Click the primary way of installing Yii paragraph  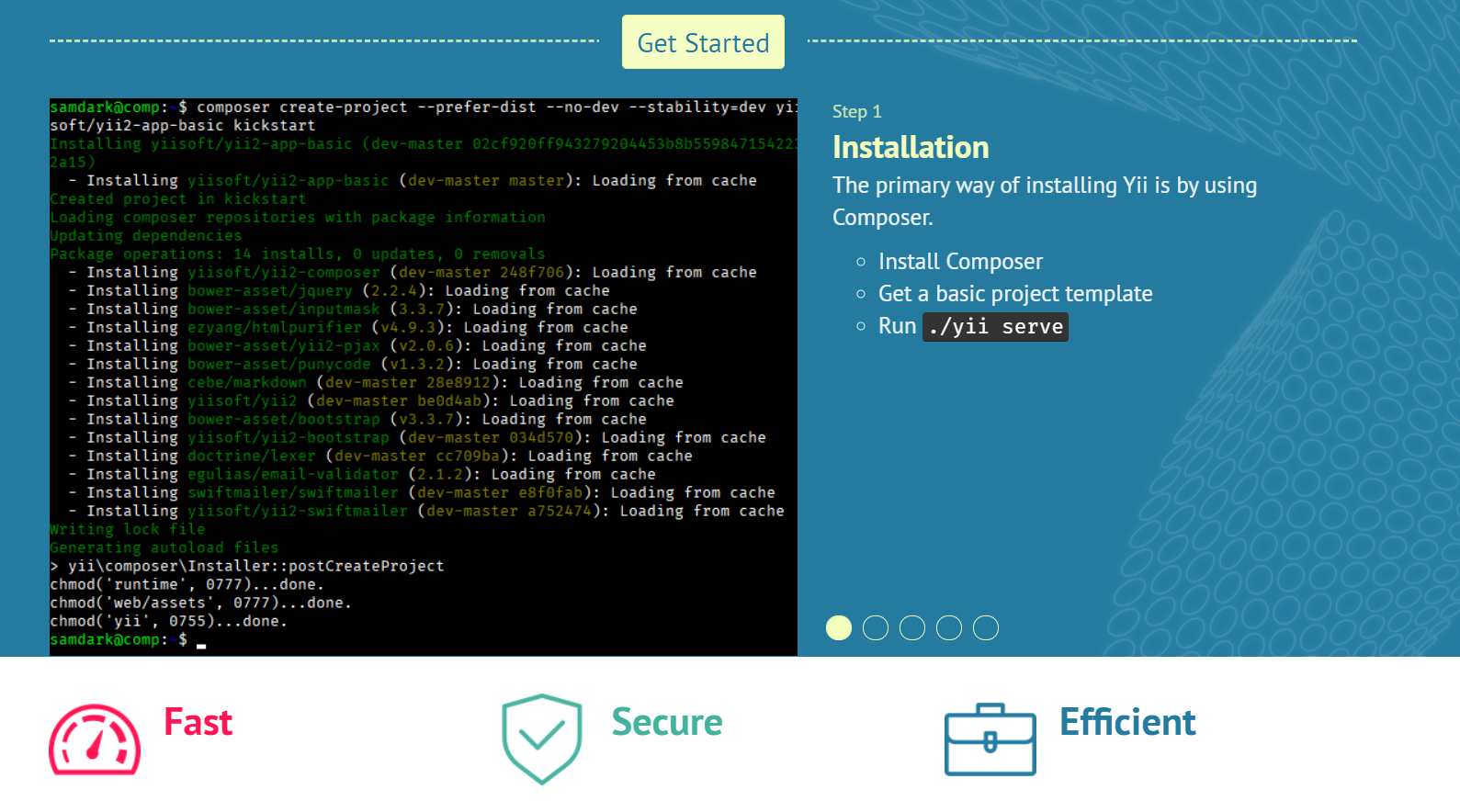(1044, 201)
